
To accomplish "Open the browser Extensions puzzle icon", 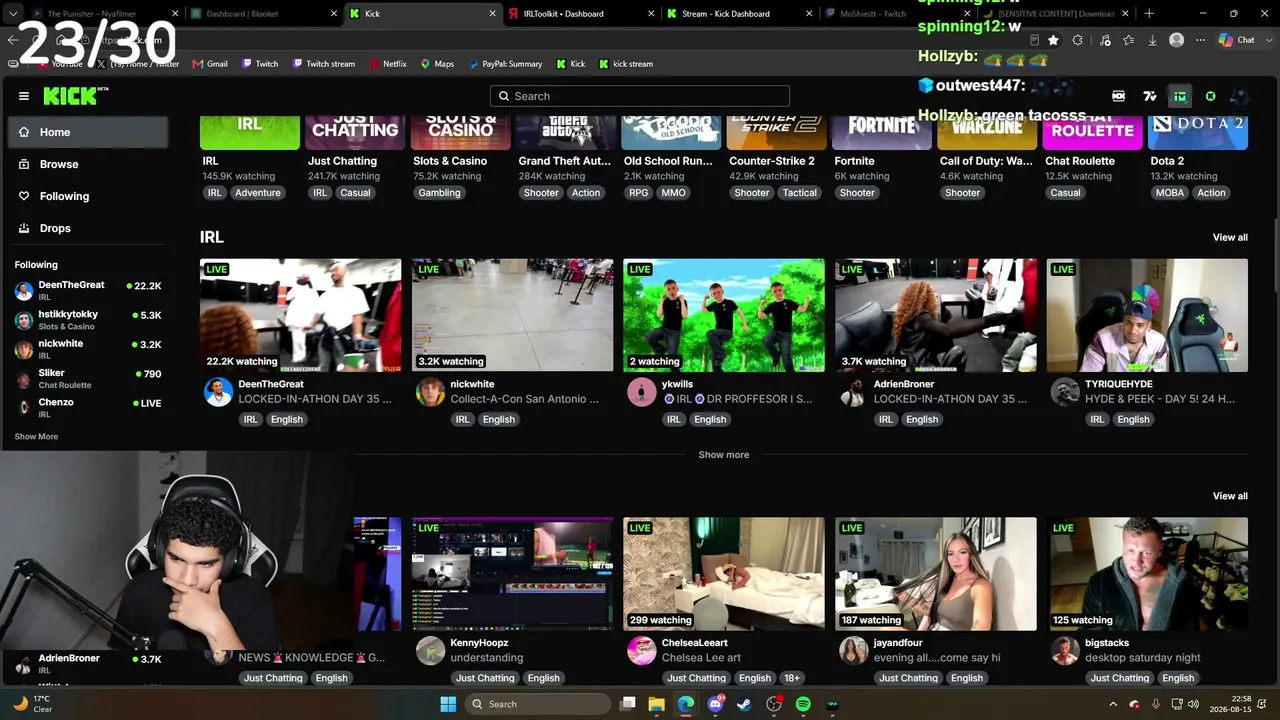I will 1078,40.
